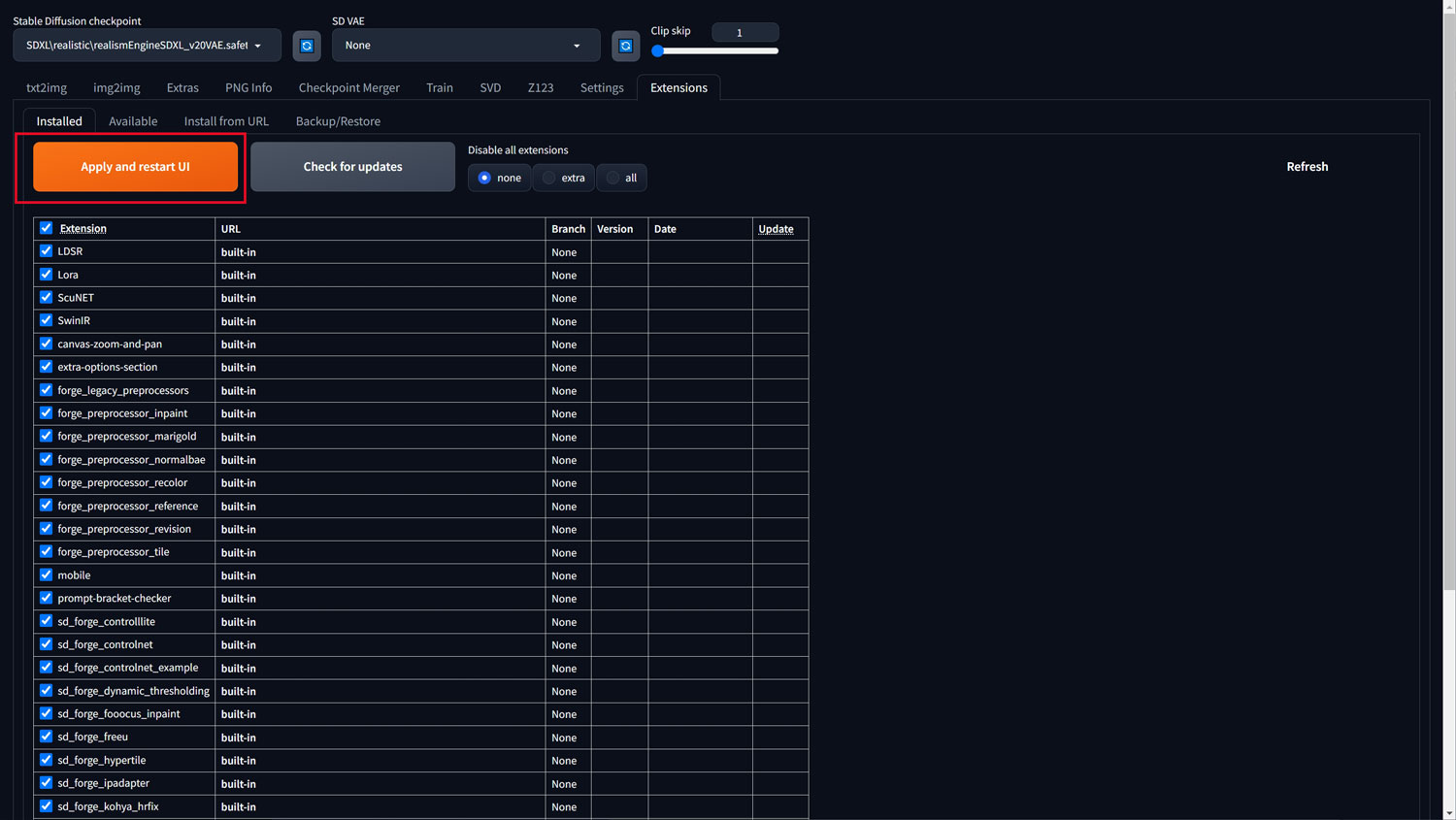1456x820 pixels.
Task: Go to the Available extensions sub-tab
Action: point(133,121)
